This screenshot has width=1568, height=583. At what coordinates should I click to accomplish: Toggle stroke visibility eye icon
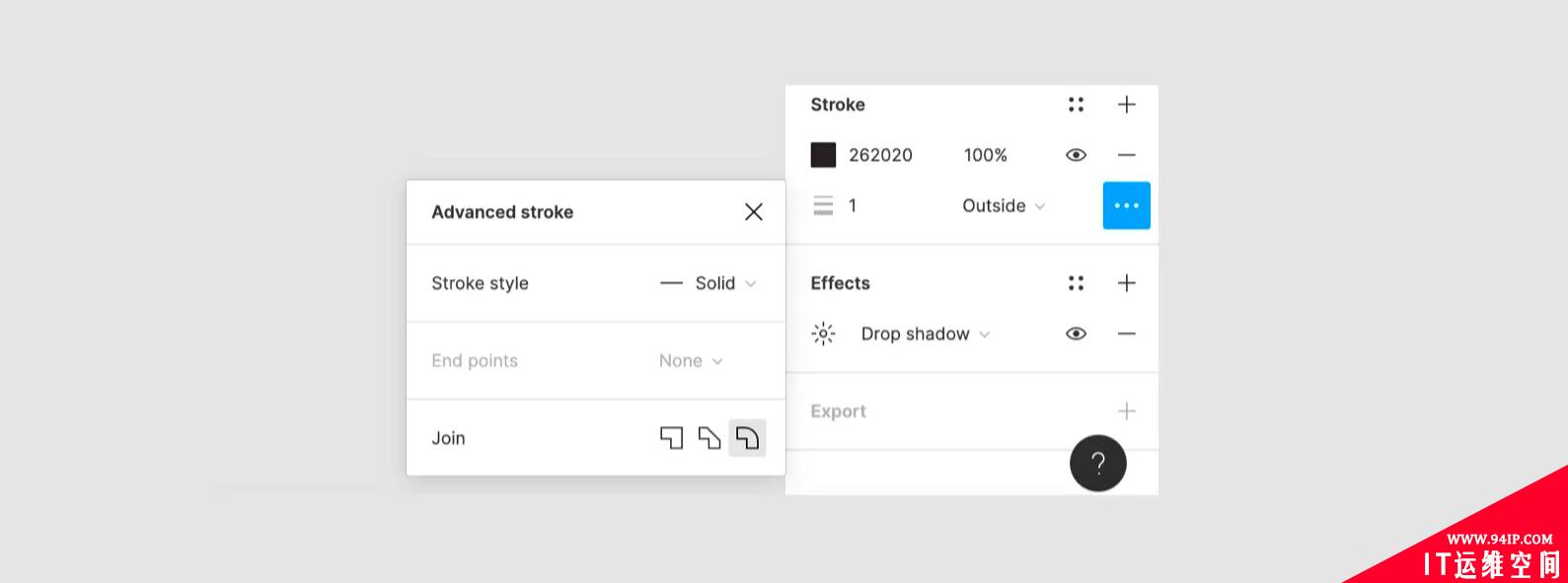1076,155
